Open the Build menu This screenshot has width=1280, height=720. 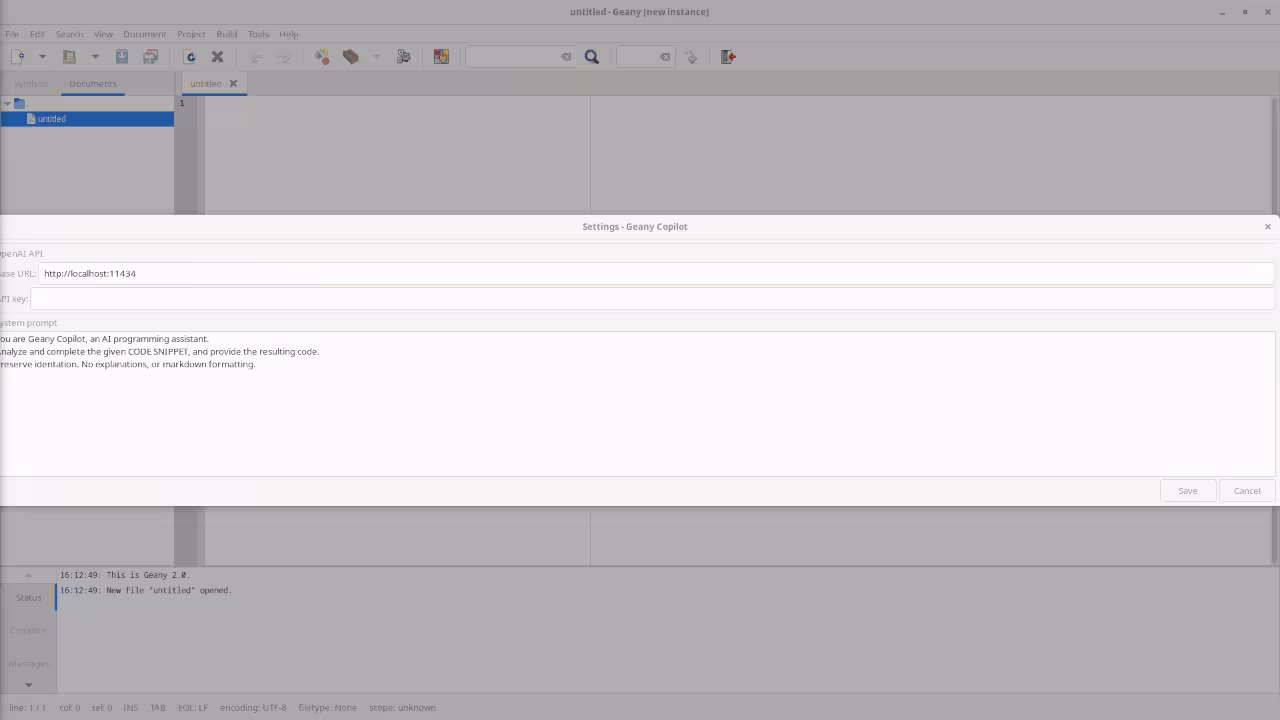click(226, 33)
